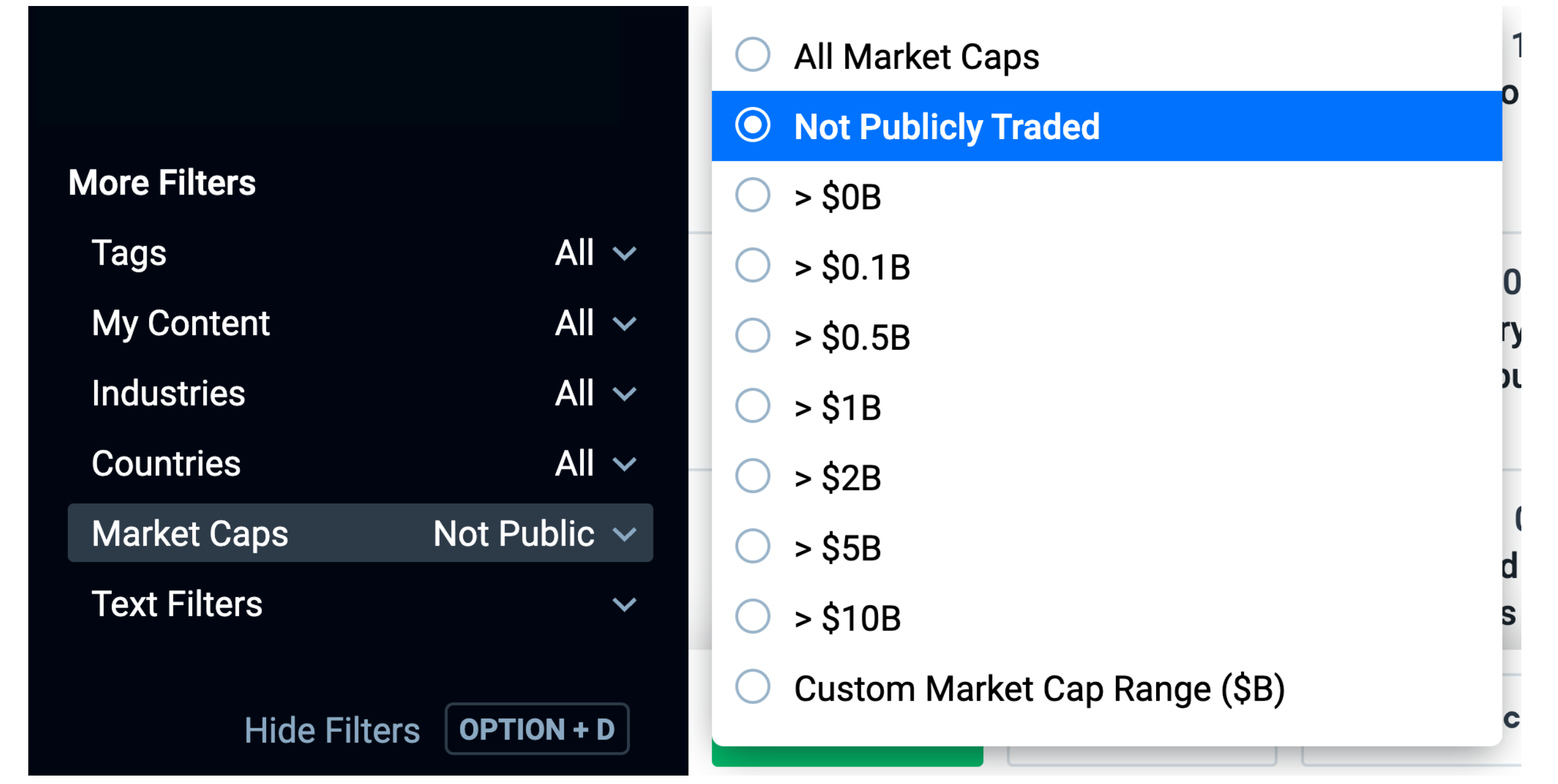This screenshot has height=784, width=1558.
Task: Select the > $2B market cap option
Action: 753,476
